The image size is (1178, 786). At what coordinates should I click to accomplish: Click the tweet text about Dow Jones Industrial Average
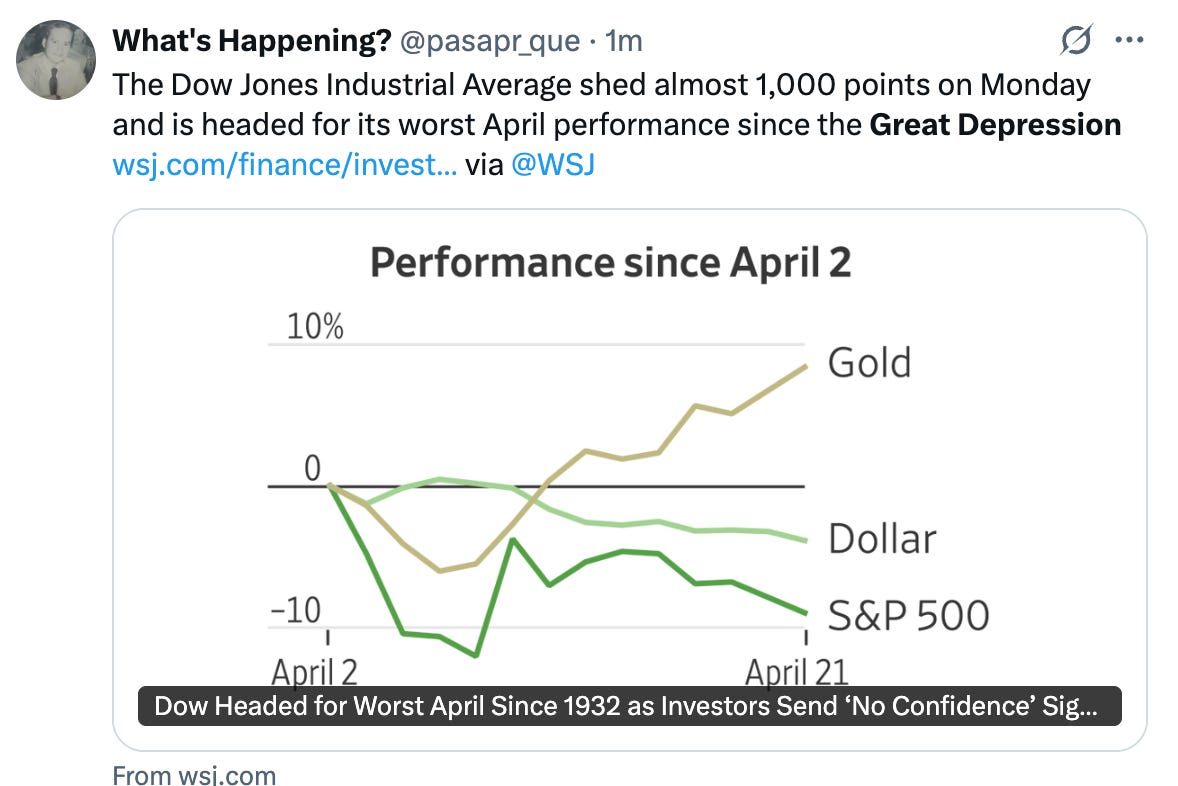616,105
